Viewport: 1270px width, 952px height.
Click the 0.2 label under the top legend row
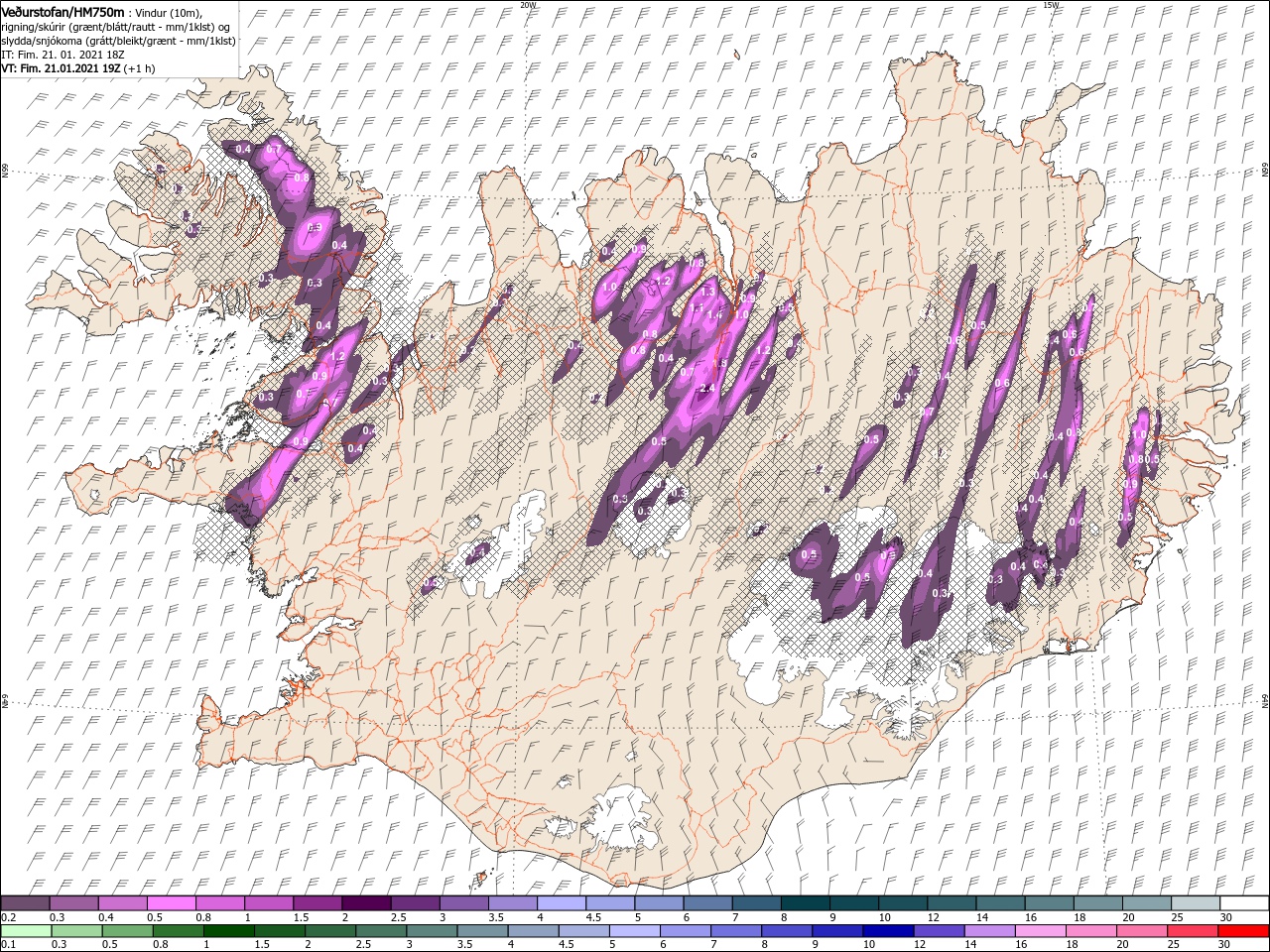pos(8,917)
